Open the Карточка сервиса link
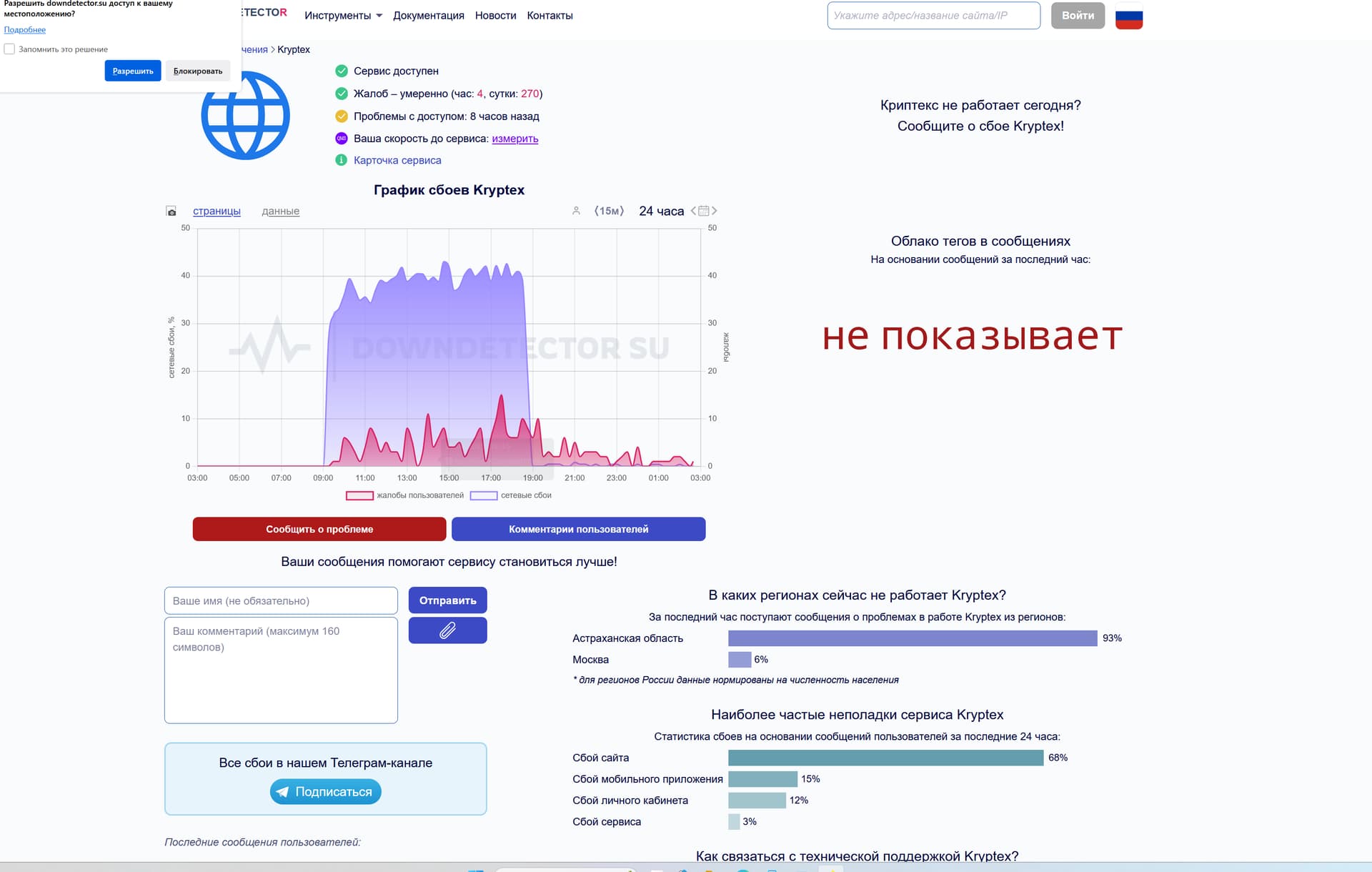The width and height of the screenshot is (1372, 872). click(x=397, y=160)
